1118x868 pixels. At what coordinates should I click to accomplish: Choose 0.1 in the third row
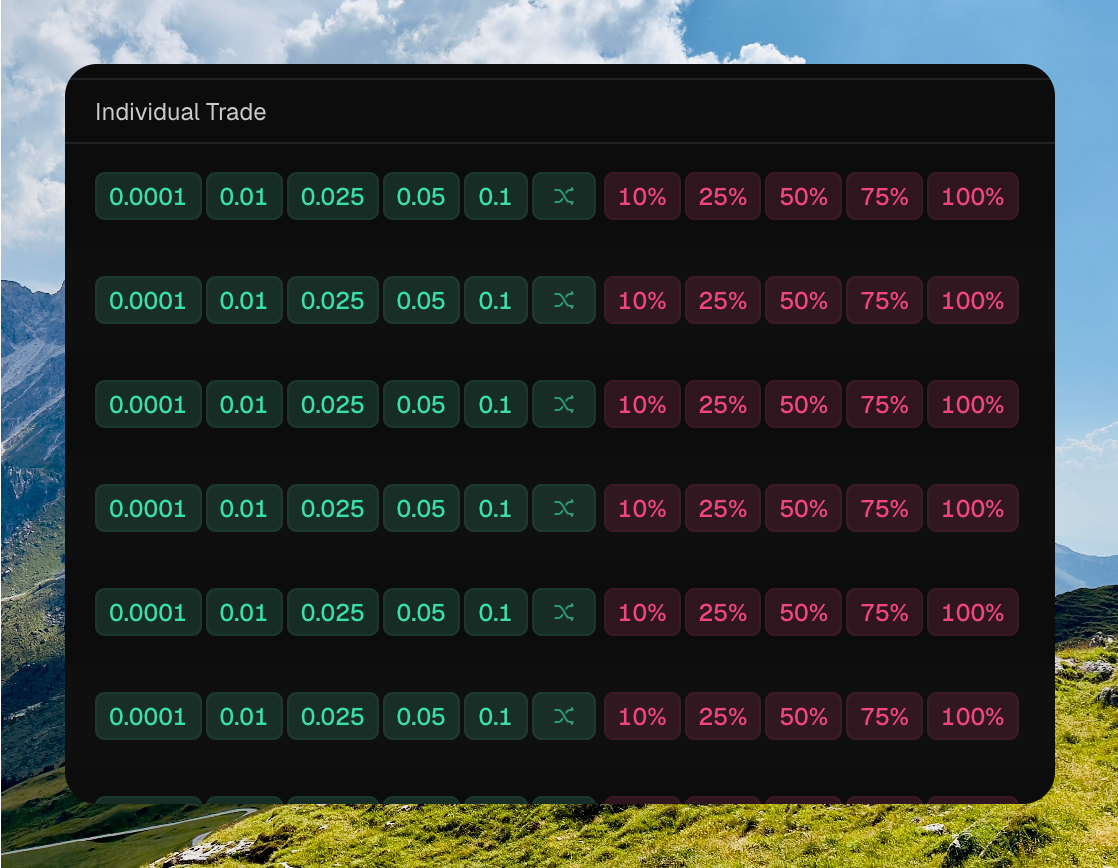496,404
